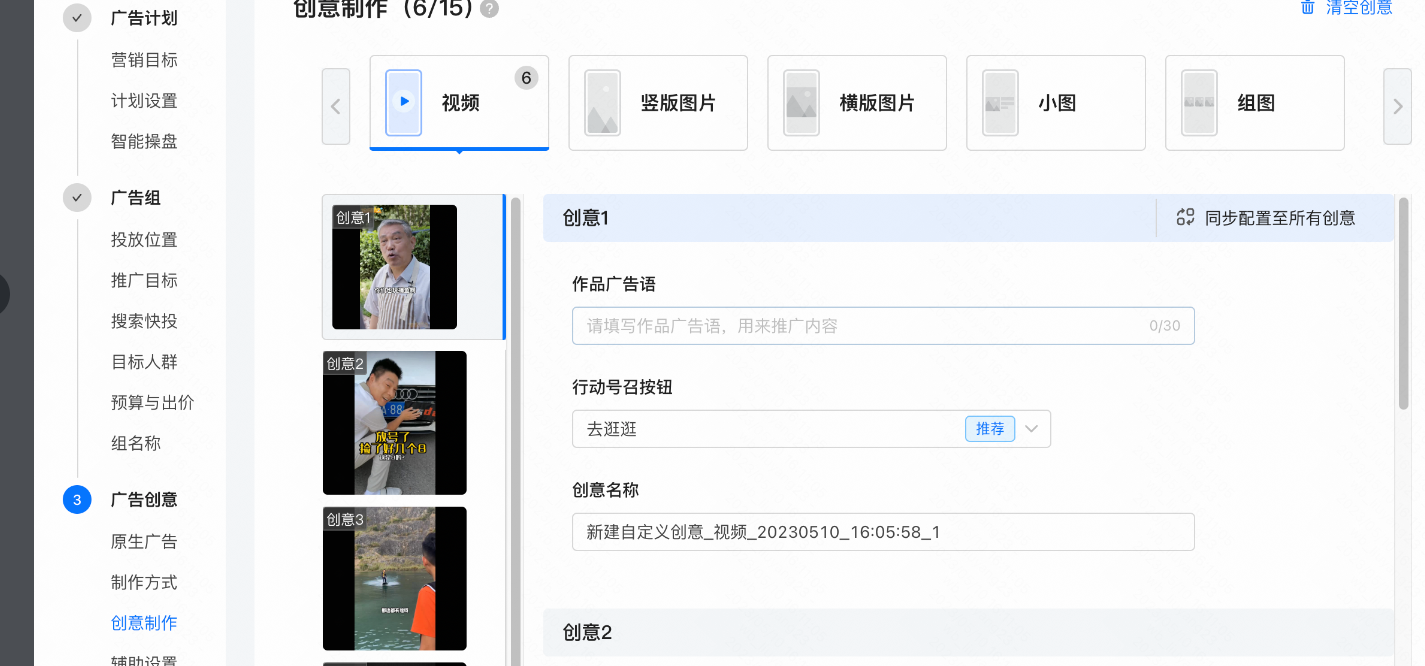Click the thumbnail icon on the 小图 card
1425x666 pixels.
point(999,103)
